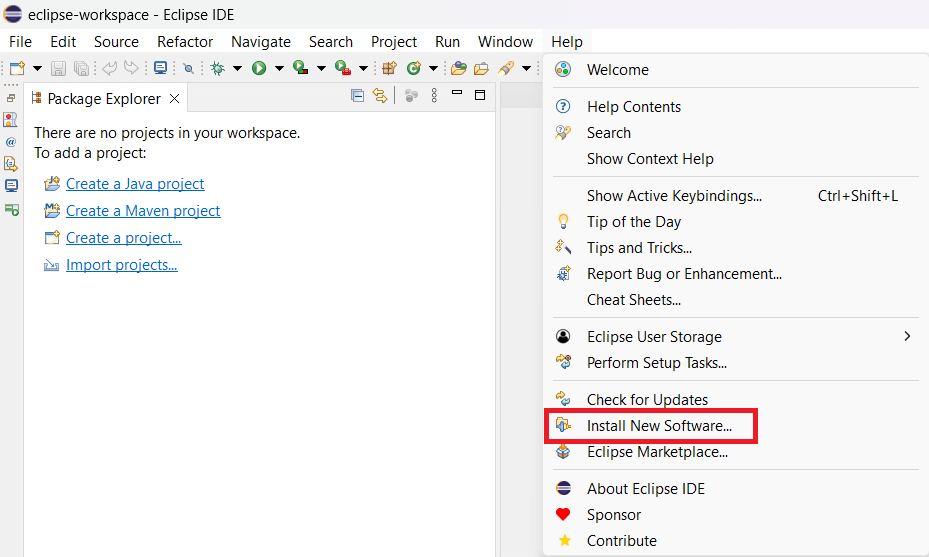Click the green bug Debug icon
The height and width of the screenshot is (557, 929).
218,68
